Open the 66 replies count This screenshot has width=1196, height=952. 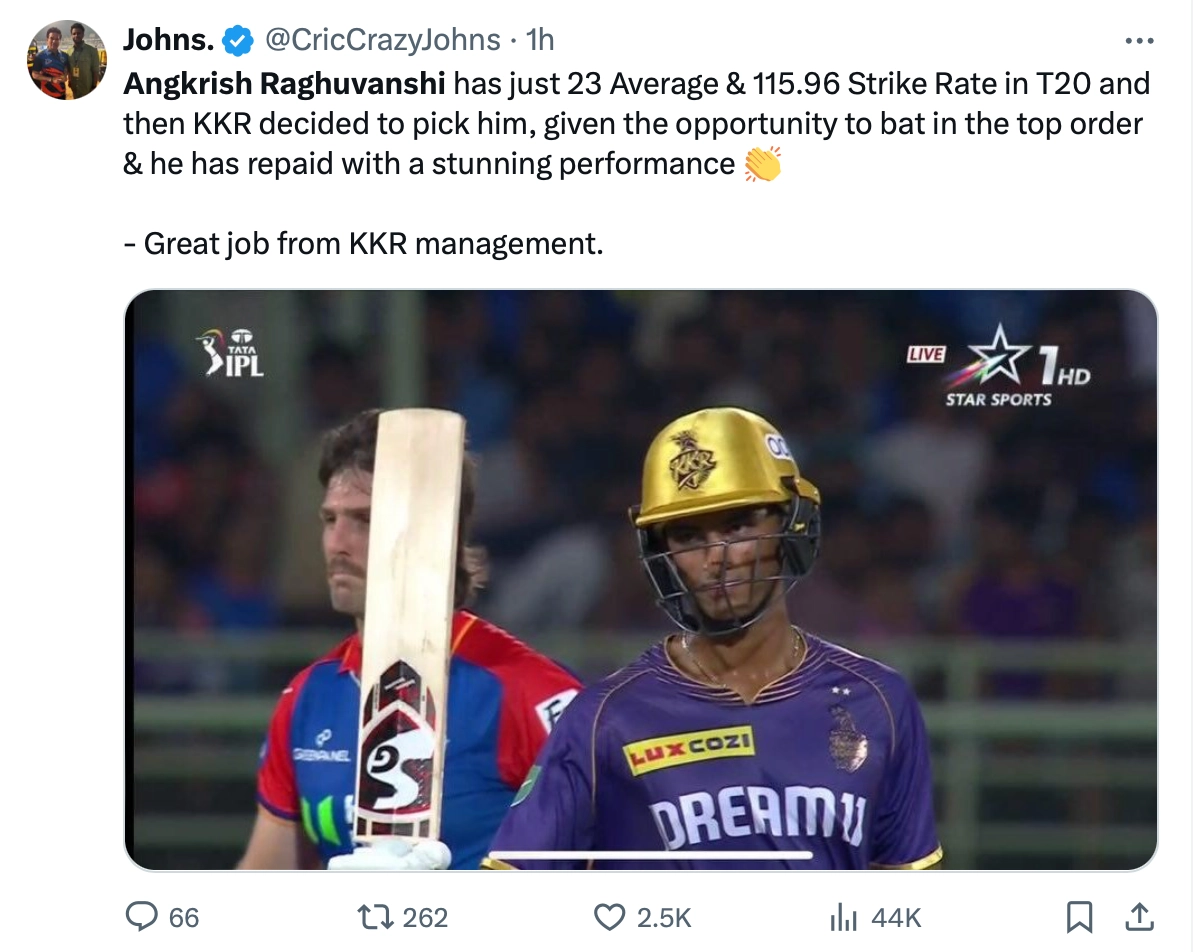183,916
